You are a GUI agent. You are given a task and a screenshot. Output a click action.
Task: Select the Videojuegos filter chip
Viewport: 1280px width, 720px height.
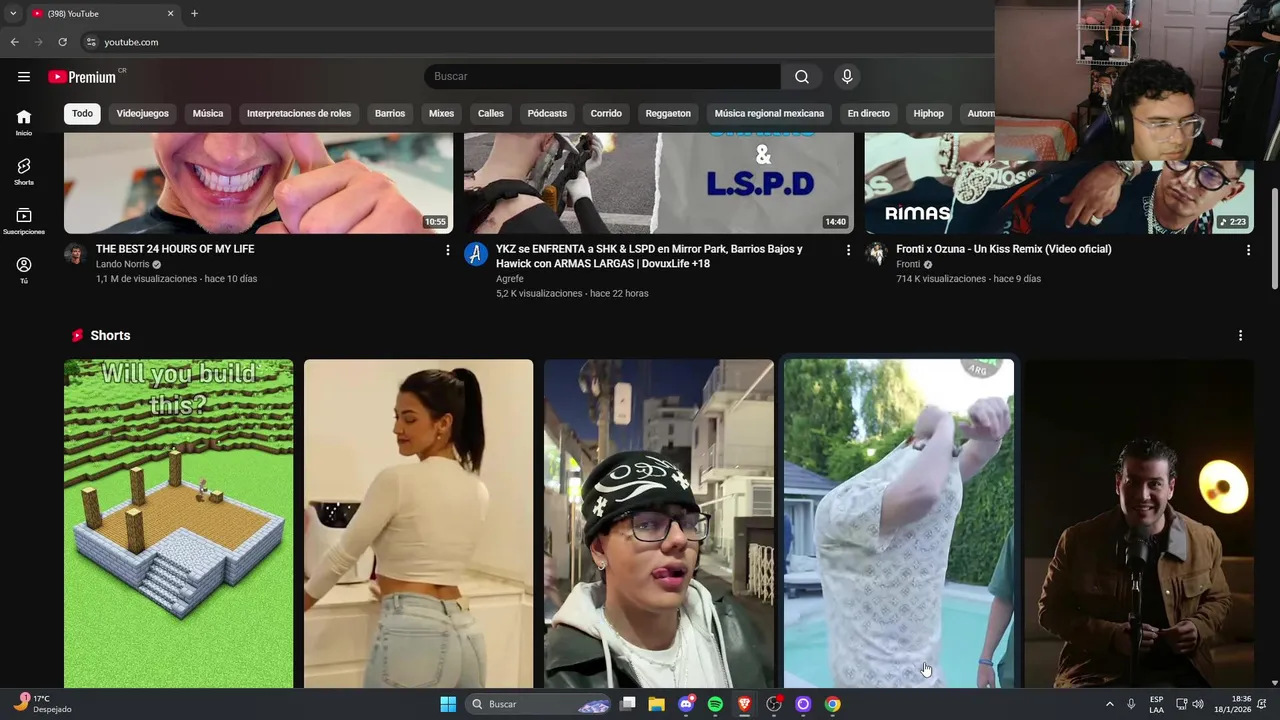point(142,113)
